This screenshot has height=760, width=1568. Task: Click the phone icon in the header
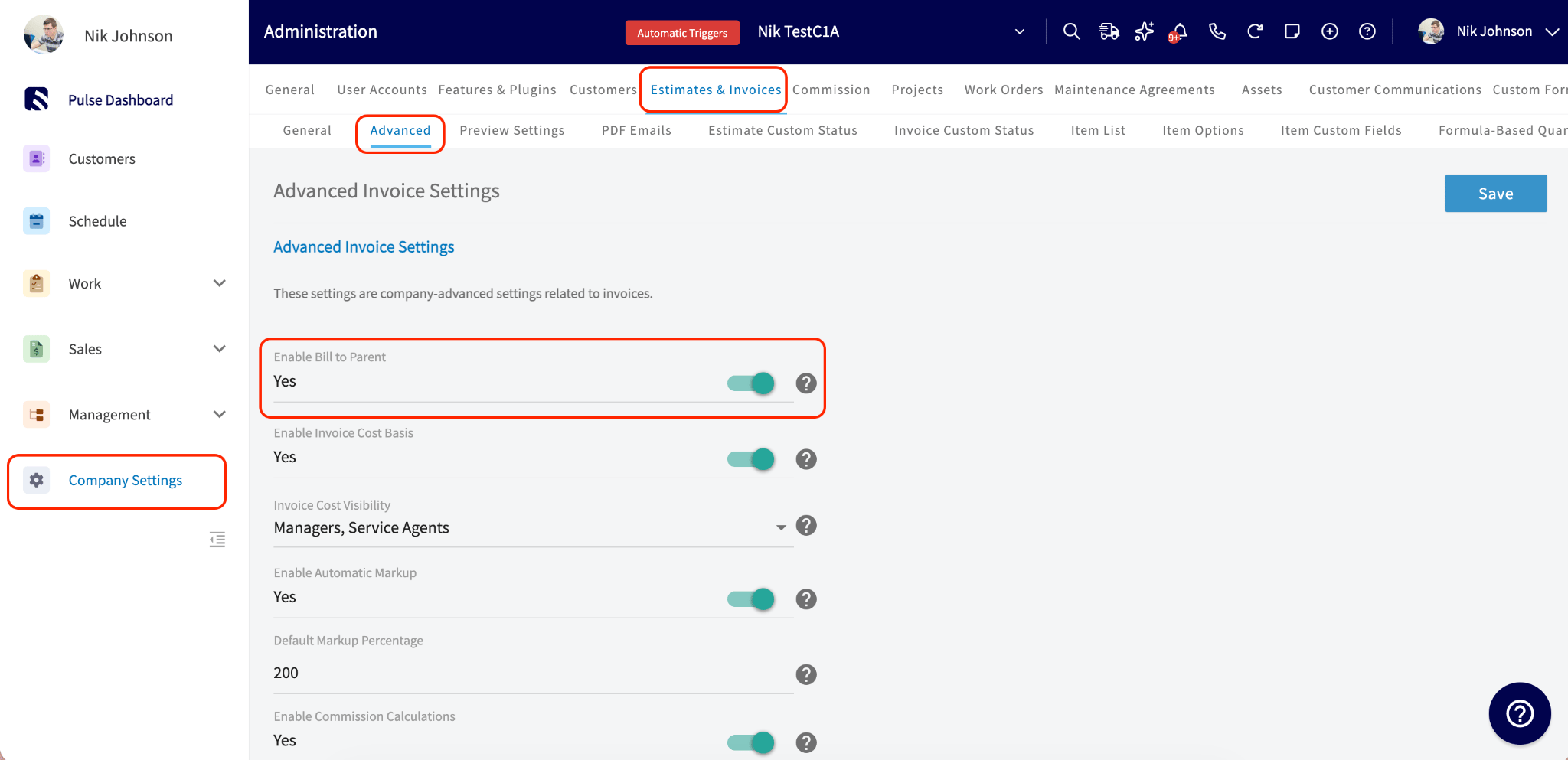point(1217,31)
